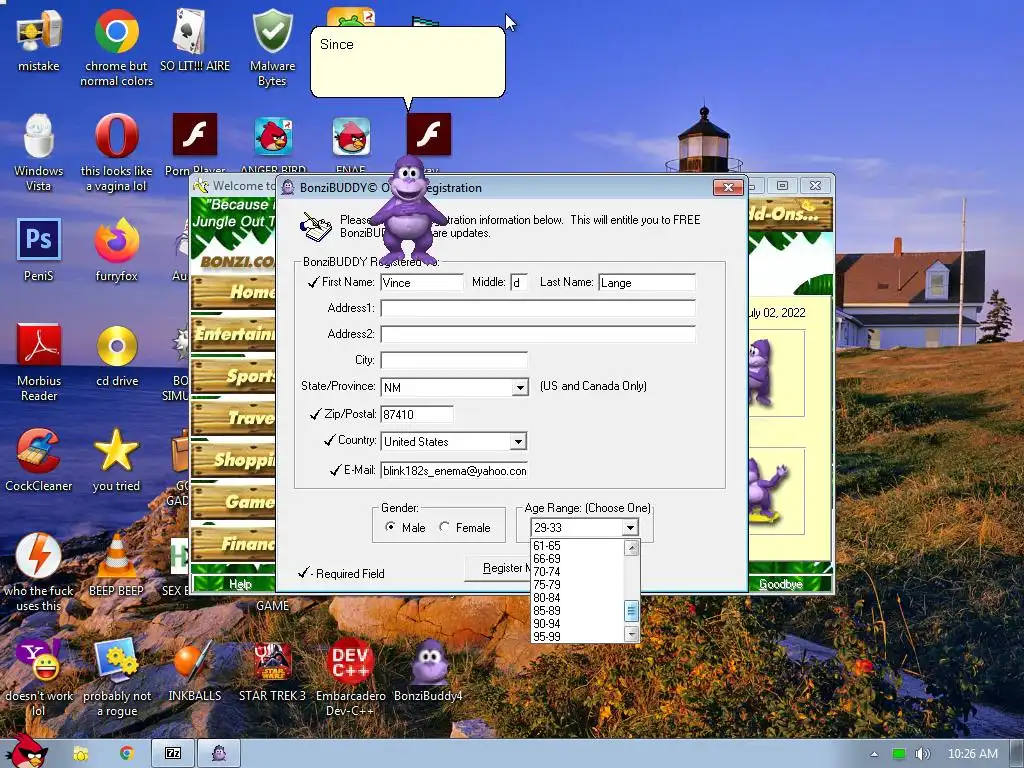
Task: Select the Male radio button
Action: pyautogui.click(x=391, y=526)
